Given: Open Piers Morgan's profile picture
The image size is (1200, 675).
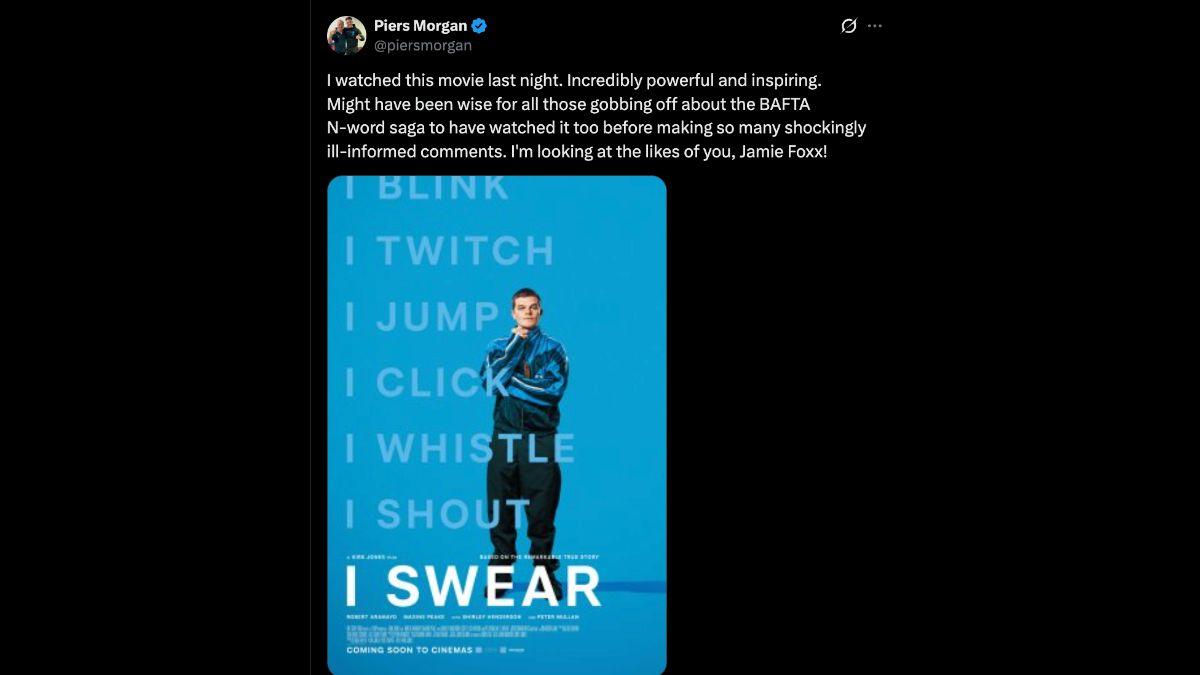Looking at the screenshot, I should (346, 35).
